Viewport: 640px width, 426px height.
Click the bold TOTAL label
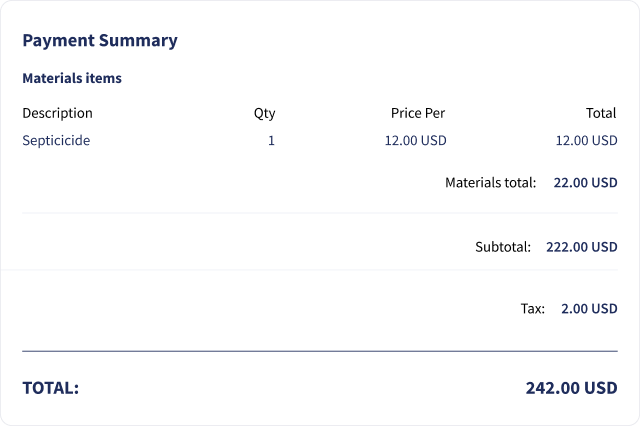[51, 388]
